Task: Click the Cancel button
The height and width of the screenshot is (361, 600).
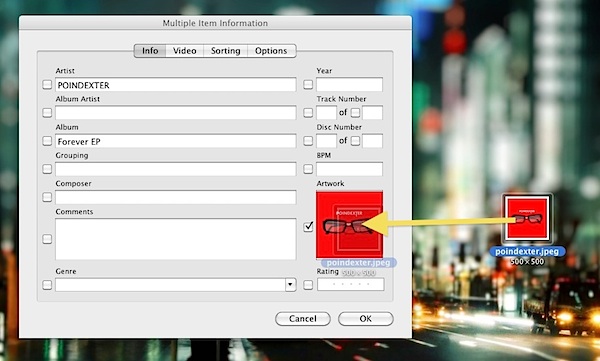Action: pyautogui.click(x=303, y=319)
